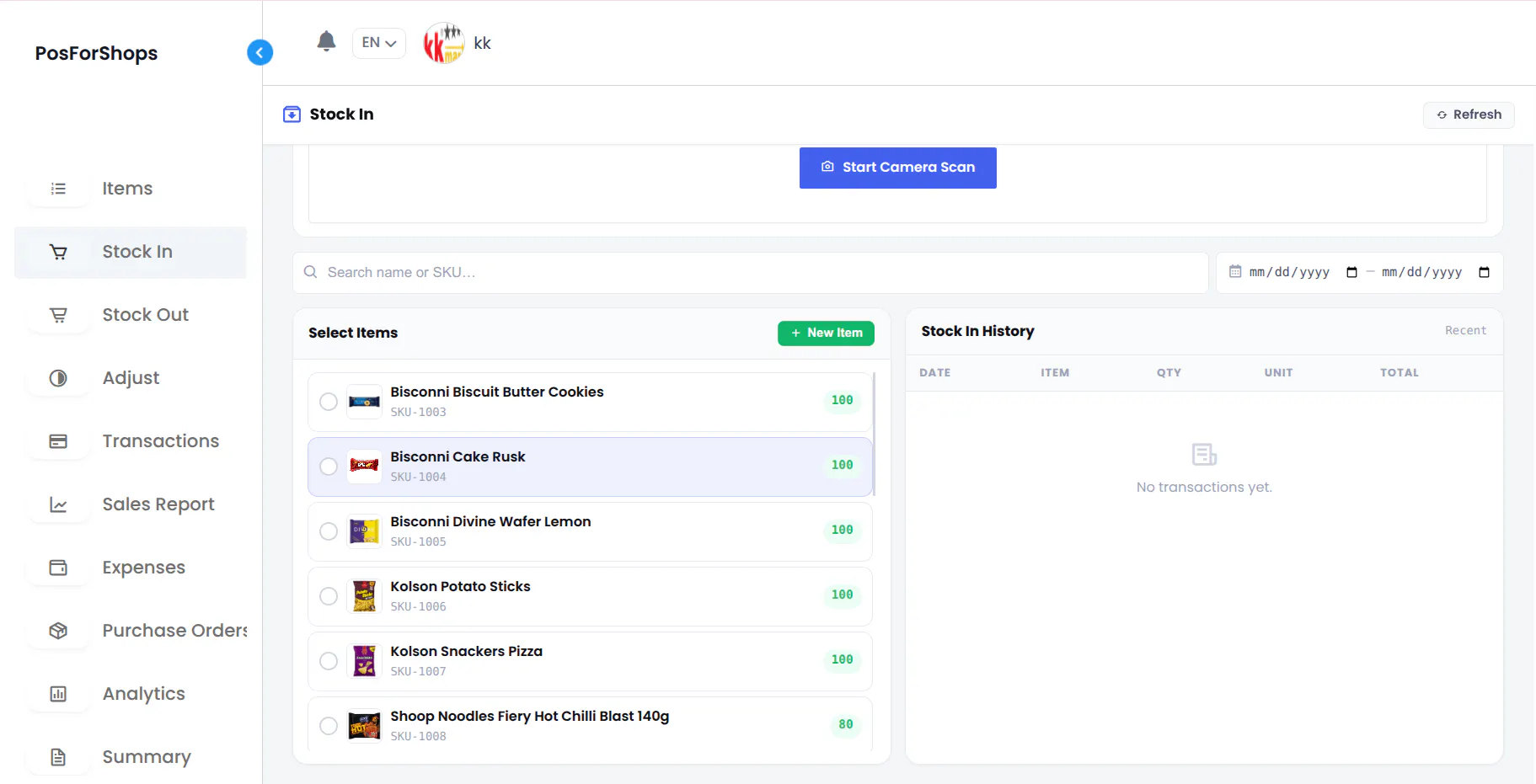
Task: Open the Adjust page
Action: pos(131,378)
